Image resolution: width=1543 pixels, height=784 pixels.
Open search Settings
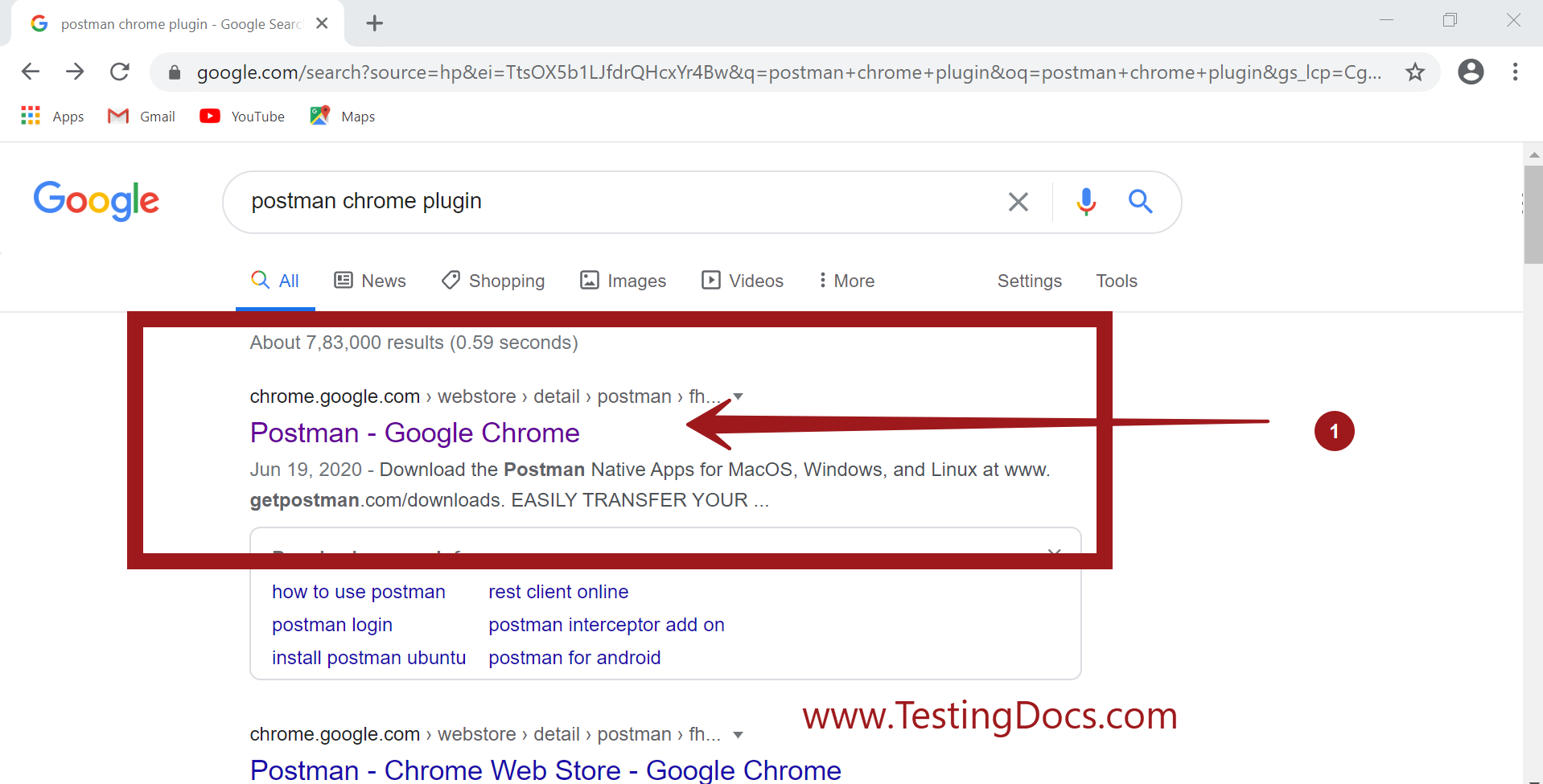coord(1030,281)
